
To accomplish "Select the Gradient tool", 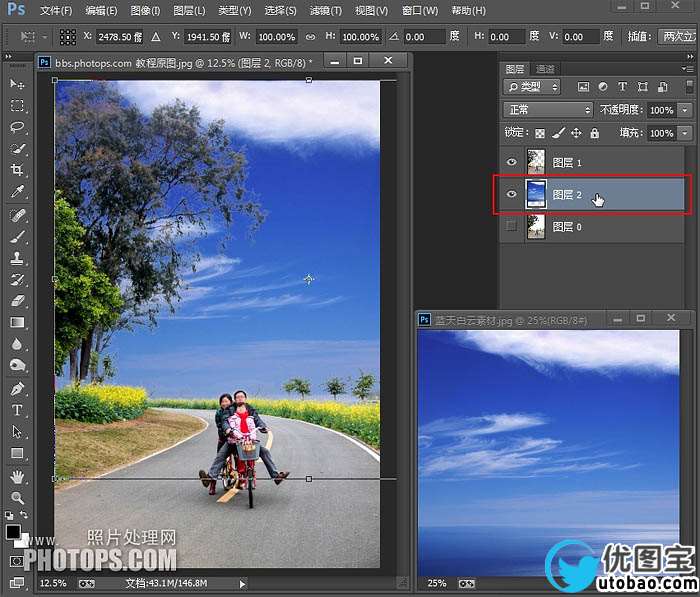I will 17,322.
